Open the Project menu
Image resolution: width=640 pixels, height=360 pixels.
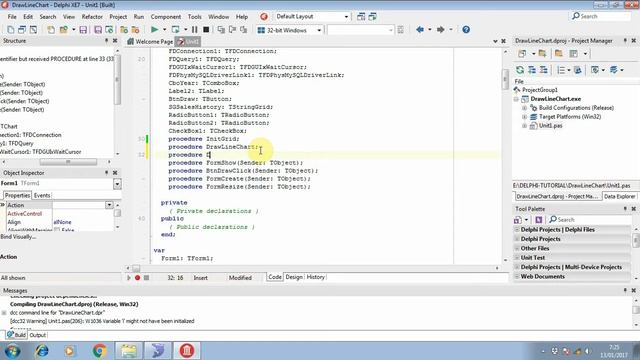118,17
